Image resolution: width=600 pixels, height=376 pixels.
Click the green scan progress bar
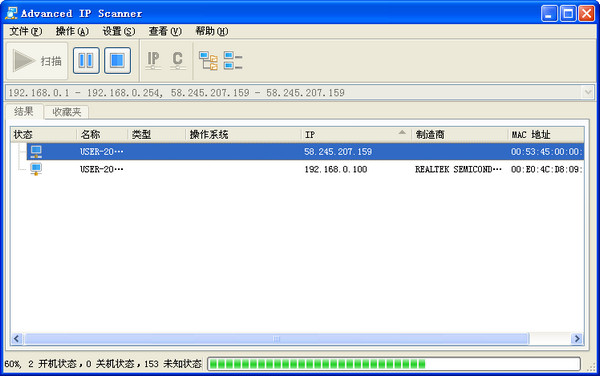click(x=394, y=364)
